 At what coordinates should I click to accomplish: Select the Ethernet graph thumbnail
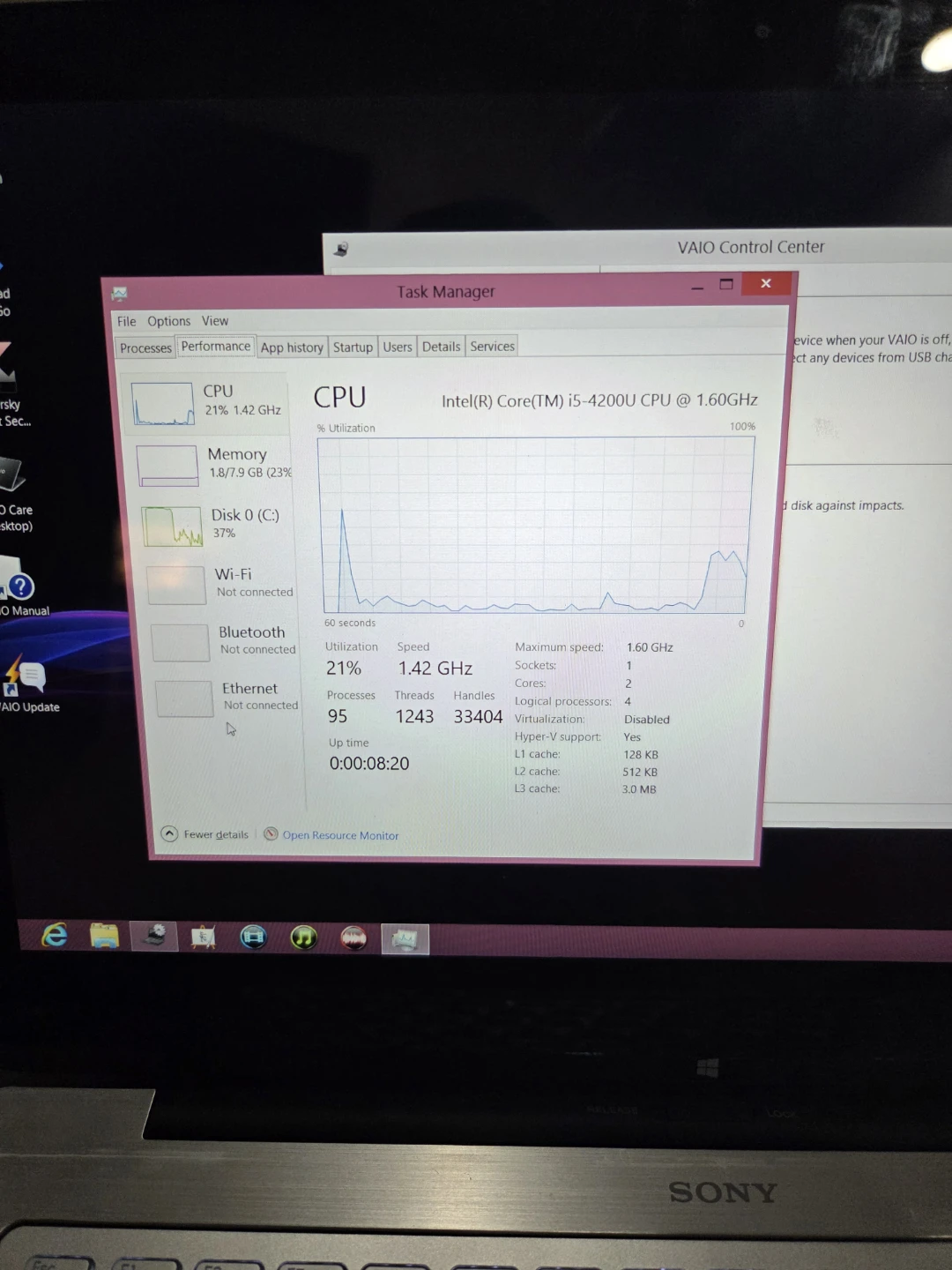click(x=184, y=698)
